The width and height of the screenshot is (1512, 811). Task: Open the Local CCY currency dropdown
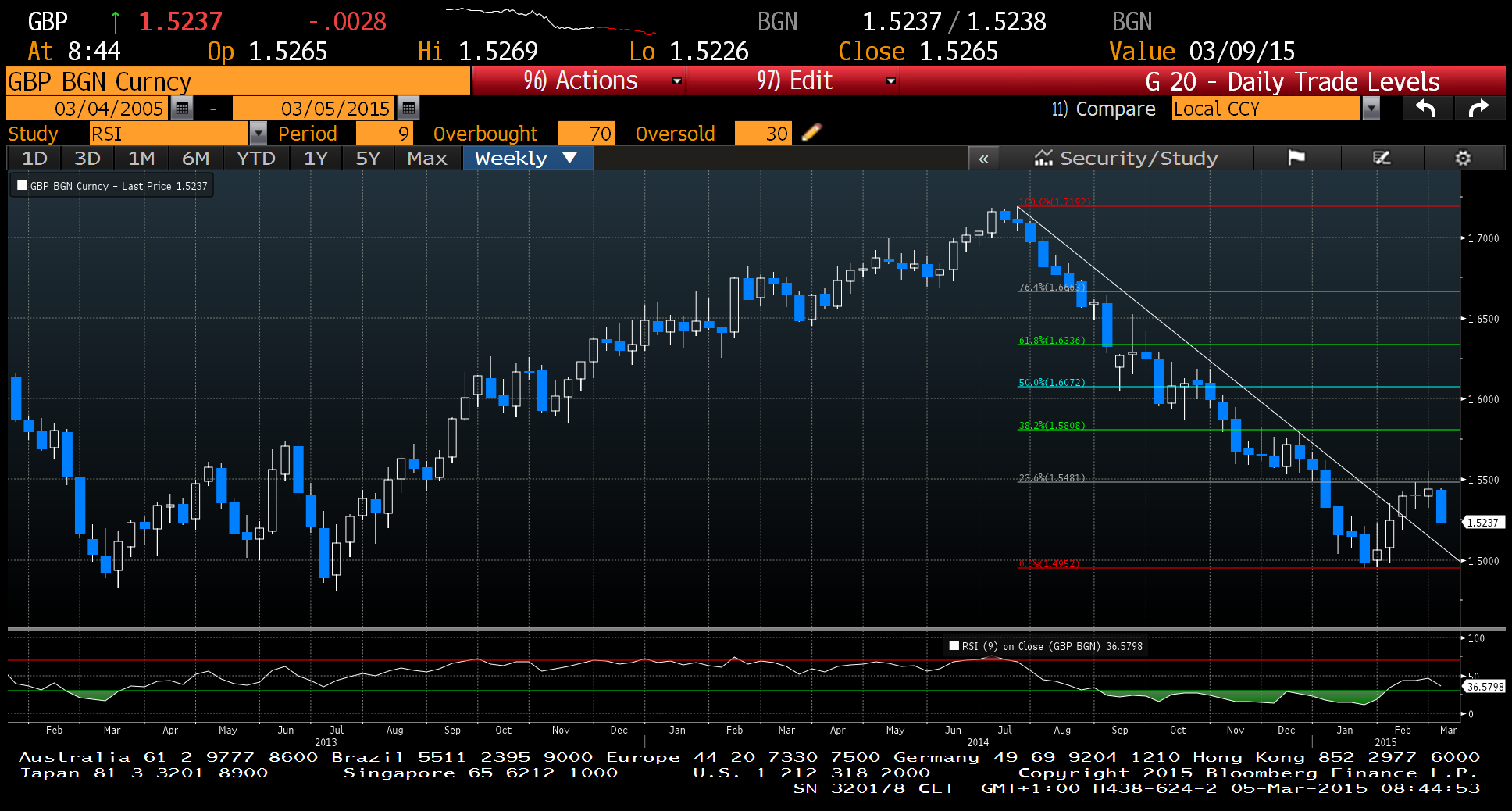(1371, 109)
